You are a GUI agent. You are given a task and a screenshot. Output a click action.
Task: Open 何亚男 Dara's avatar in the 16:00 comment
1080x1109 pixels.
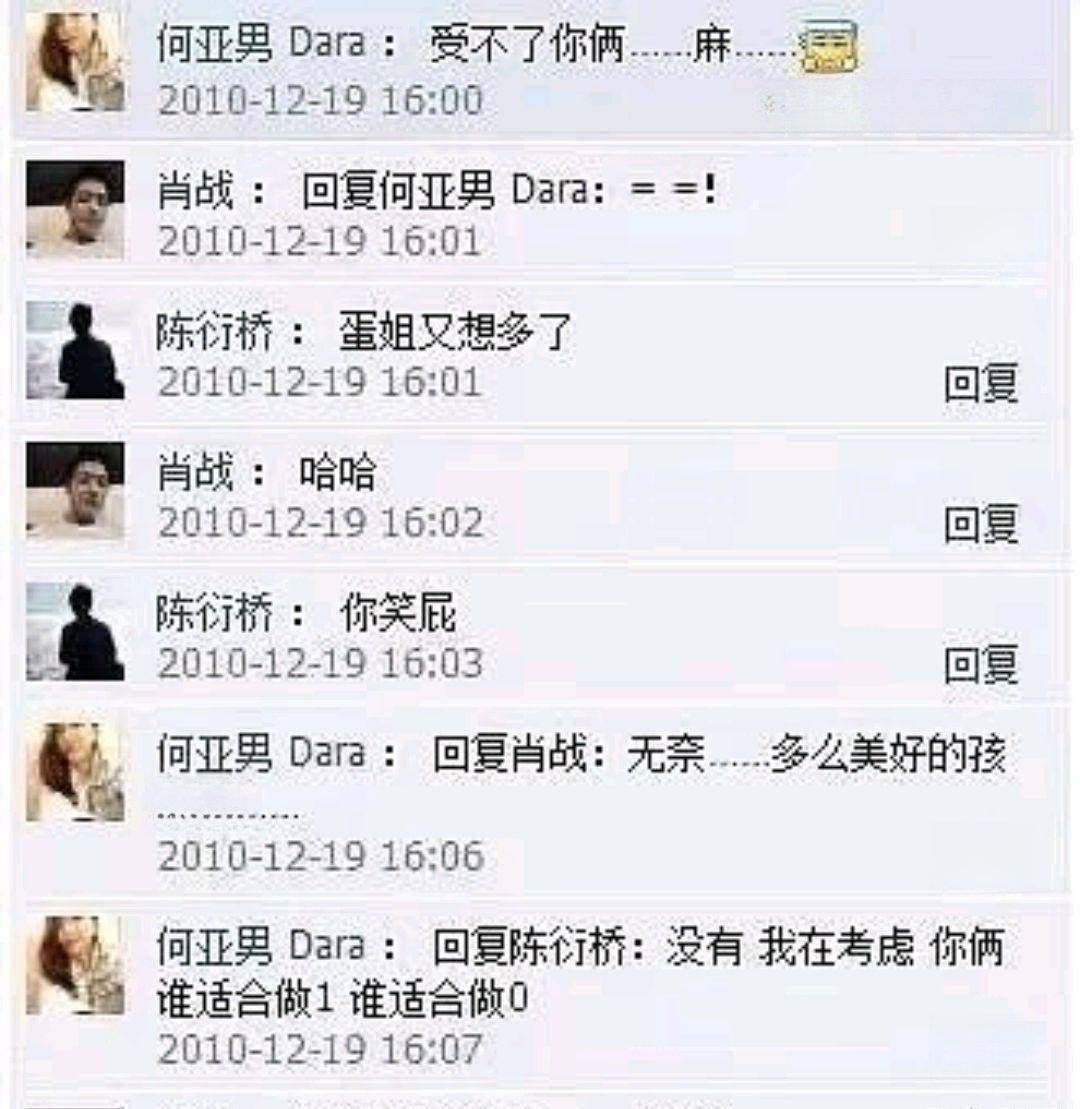click(75, 62)
